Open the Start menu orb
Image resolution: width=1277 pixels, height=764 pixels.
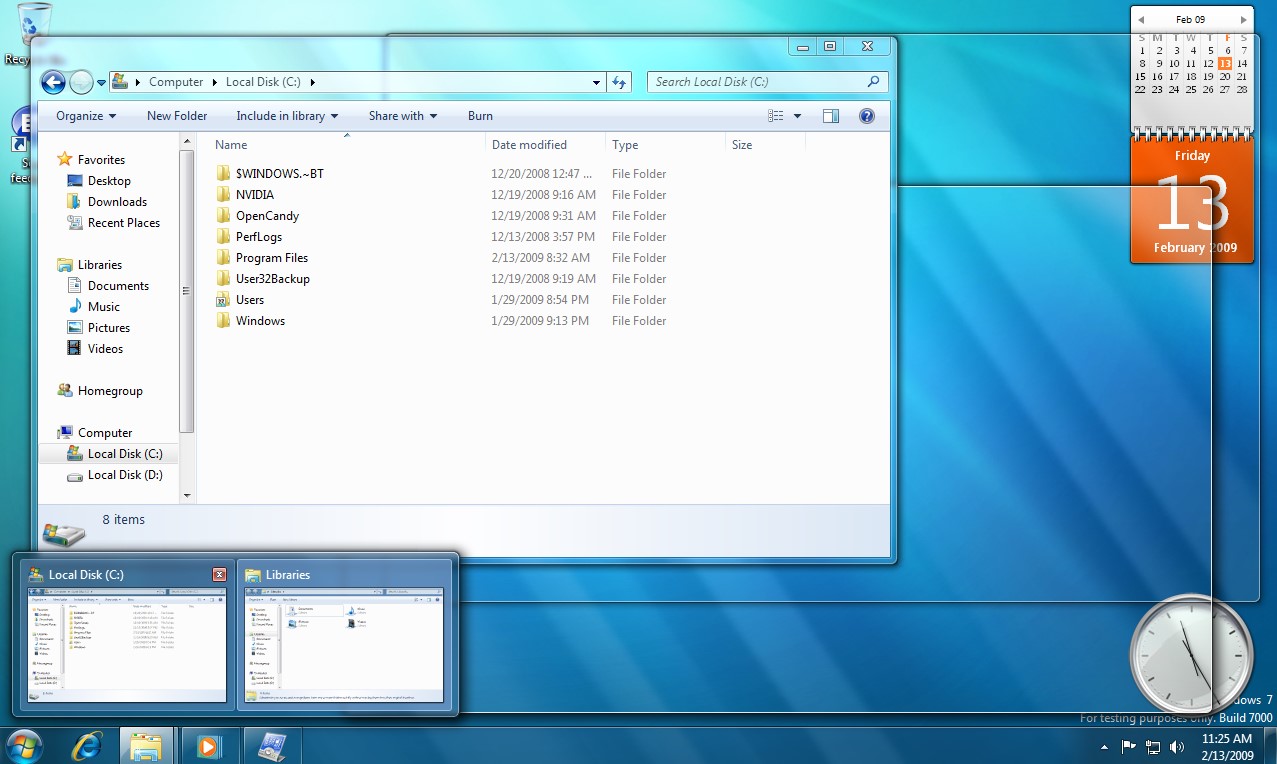[23, 746]
